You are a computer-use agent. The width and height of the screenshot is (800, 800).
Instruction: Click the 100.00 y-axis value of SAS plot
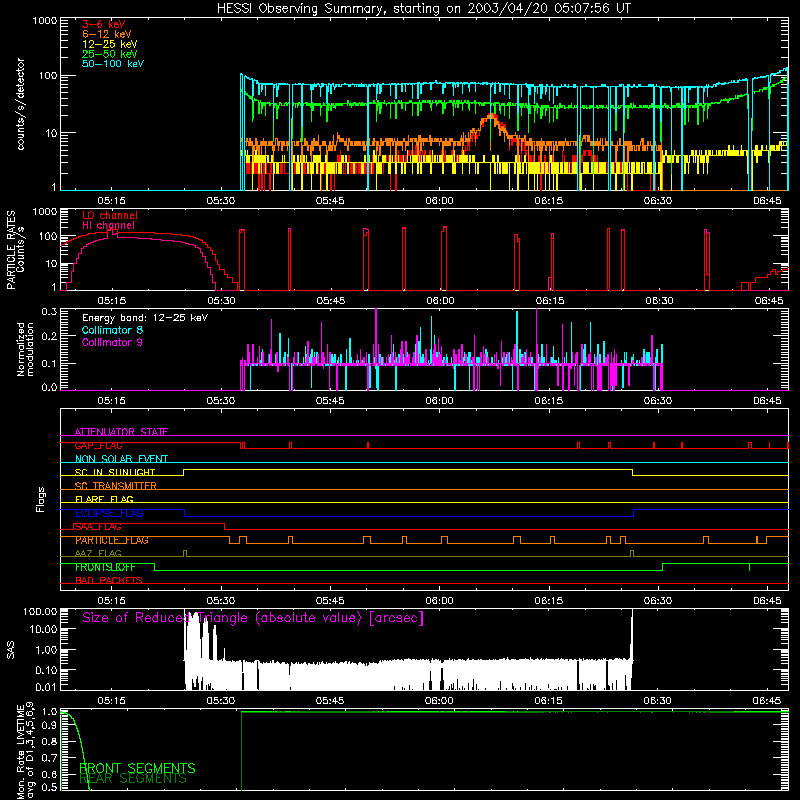(40, 612)
